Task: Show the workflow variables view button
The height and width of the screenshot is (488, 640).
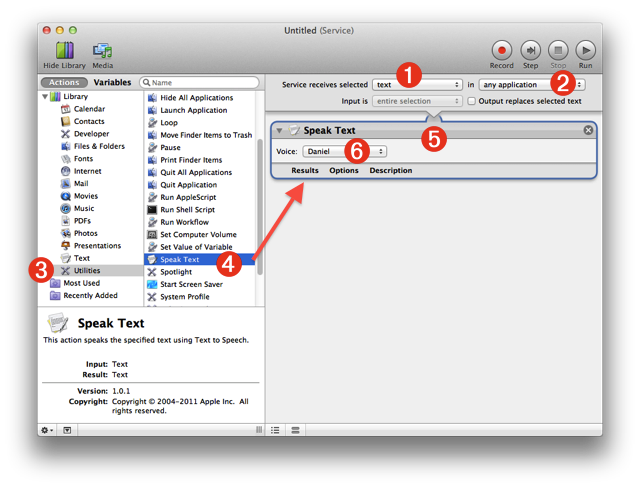Action: click(x=296, y=430)
